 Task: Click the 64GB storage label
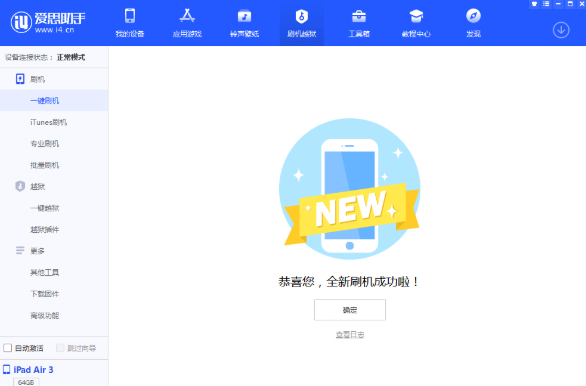tap(26, 382)
